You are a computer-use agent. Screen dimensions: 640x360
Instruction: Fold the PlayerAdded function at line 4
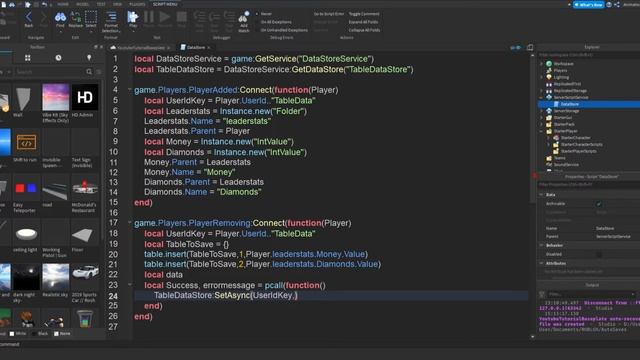(x=130, y=89)
